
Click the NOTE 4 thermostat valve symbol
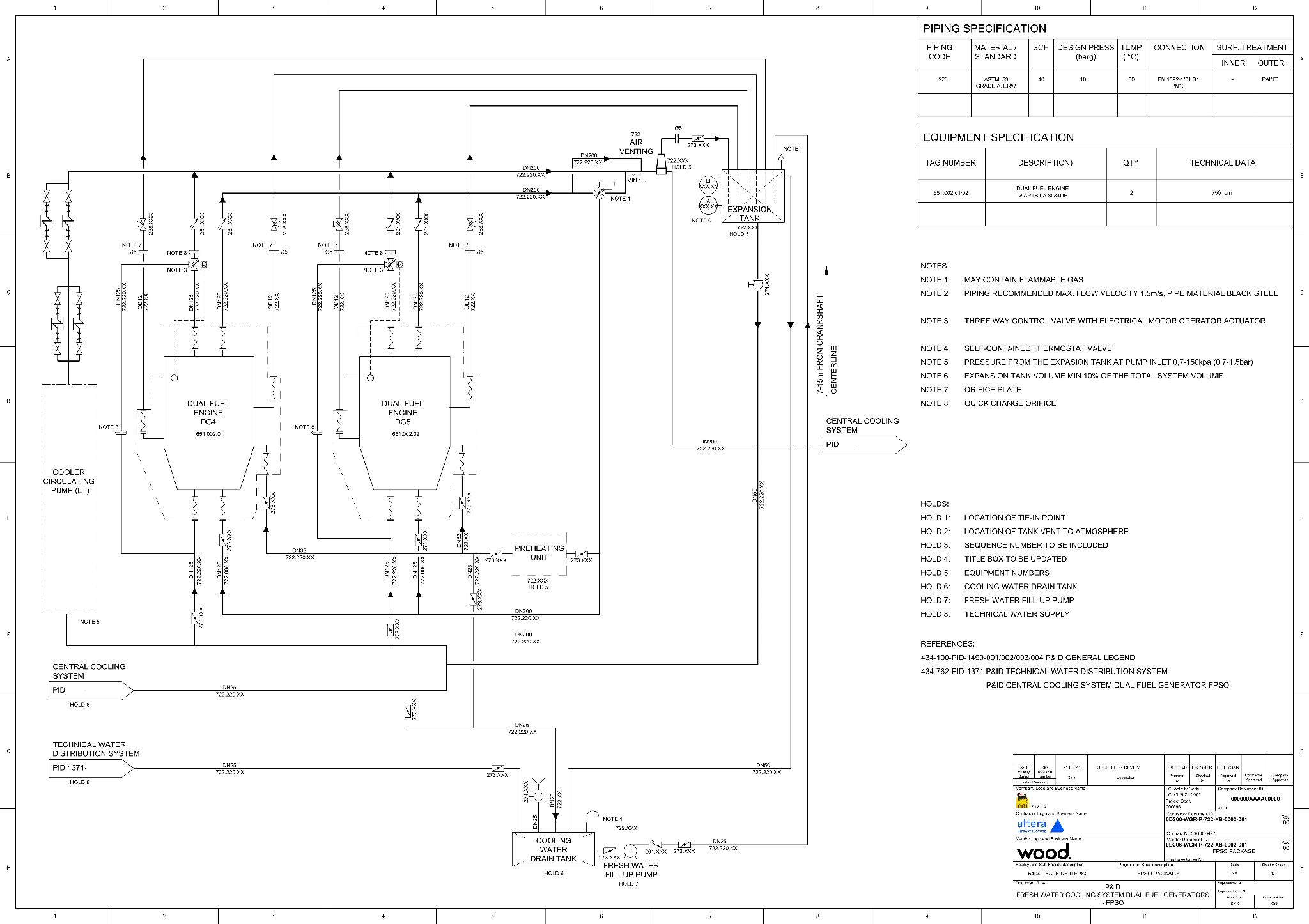pyautogui.click(x=599, y=192)
